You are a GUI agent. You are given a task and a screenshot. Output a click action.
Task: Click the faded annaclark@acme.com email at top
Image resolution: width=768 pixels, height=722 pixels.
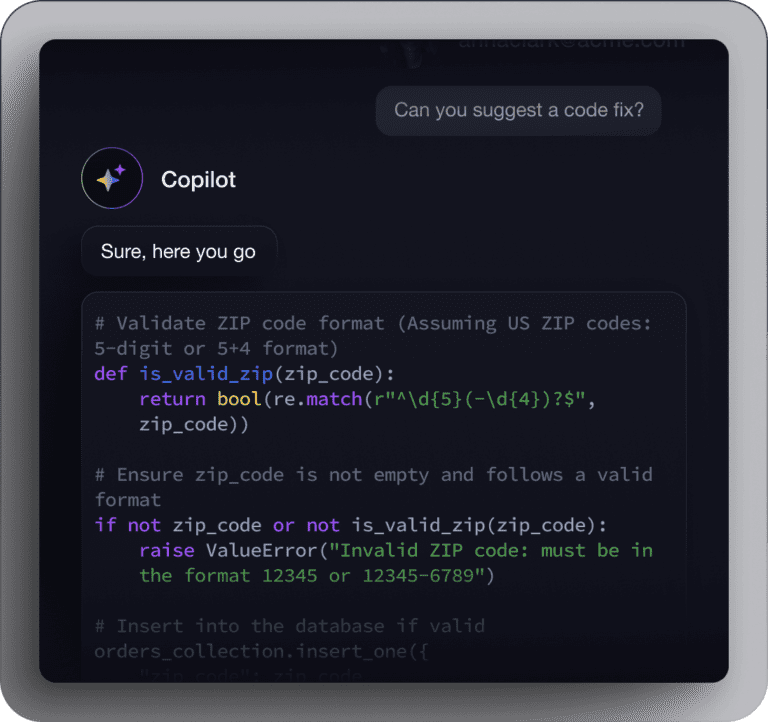571,42
